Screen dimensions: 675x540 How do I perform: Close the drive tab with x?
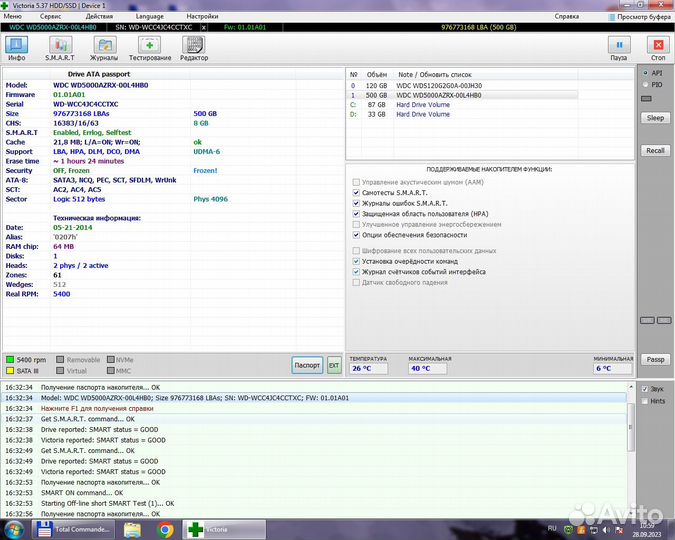pyautogui.click(x=204, y=27)
